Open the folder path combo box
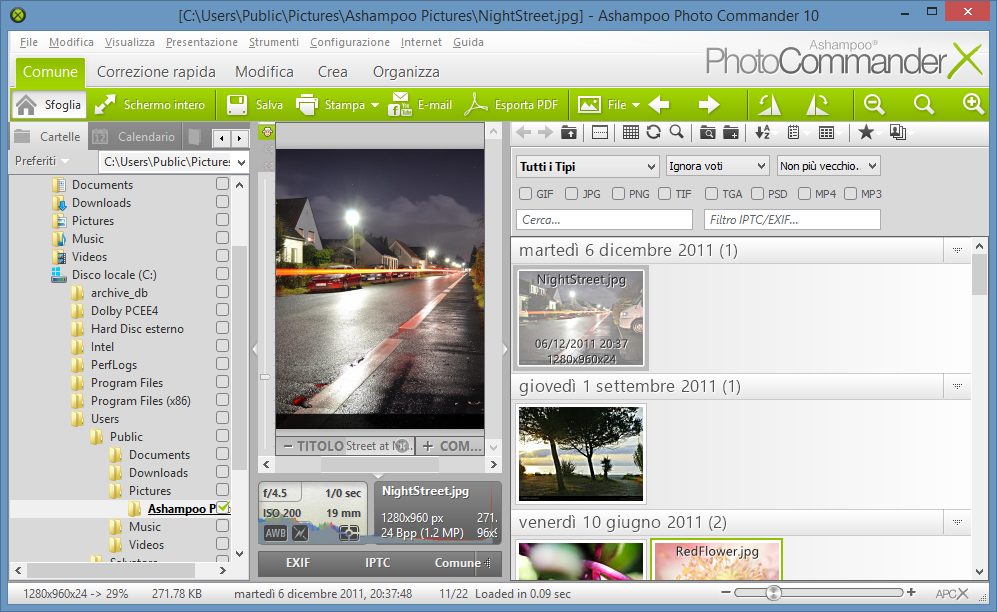997x612 pixels. 174,162
